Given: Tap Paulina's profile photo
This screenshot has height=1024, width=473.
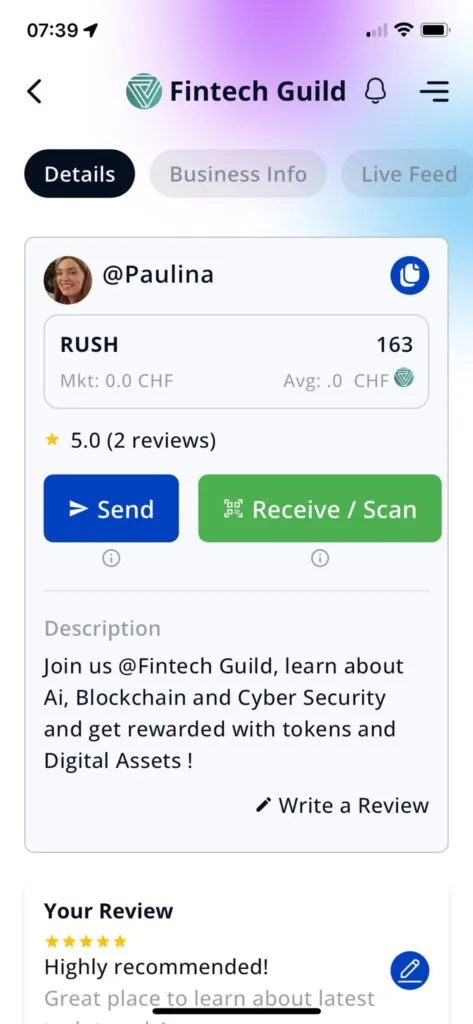Looking at the screenshot, I should point(68,280).
